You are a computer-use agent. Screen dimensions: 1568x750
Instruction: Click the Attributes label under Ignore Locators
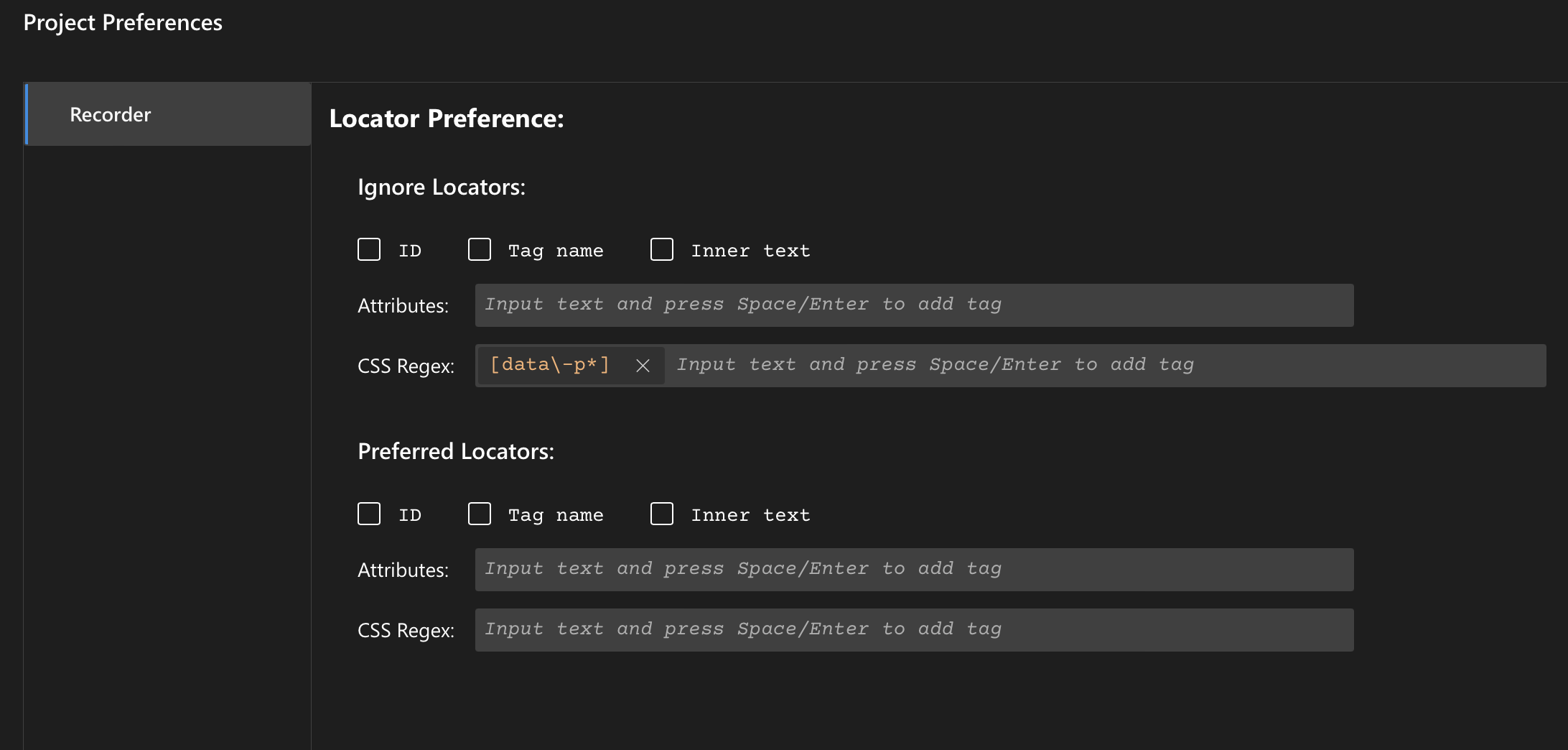[403, 306]
